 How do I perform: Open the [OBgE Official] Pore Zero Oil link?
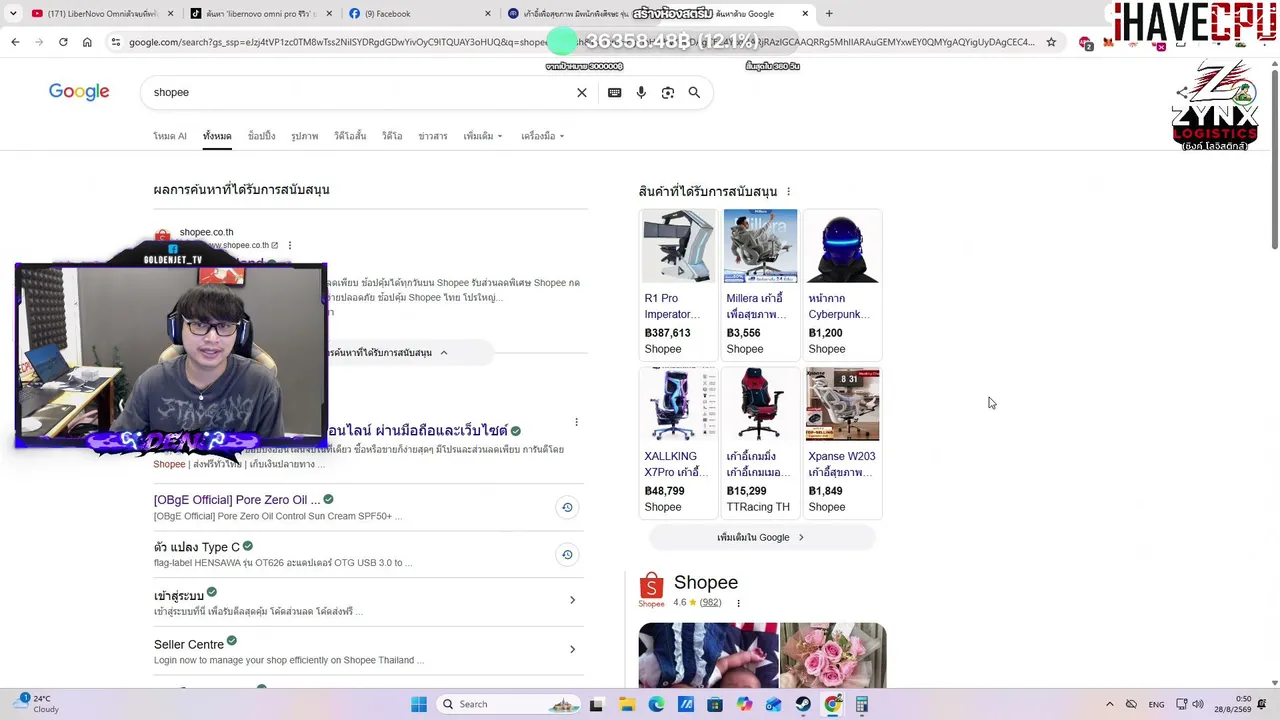pos(237,500)
